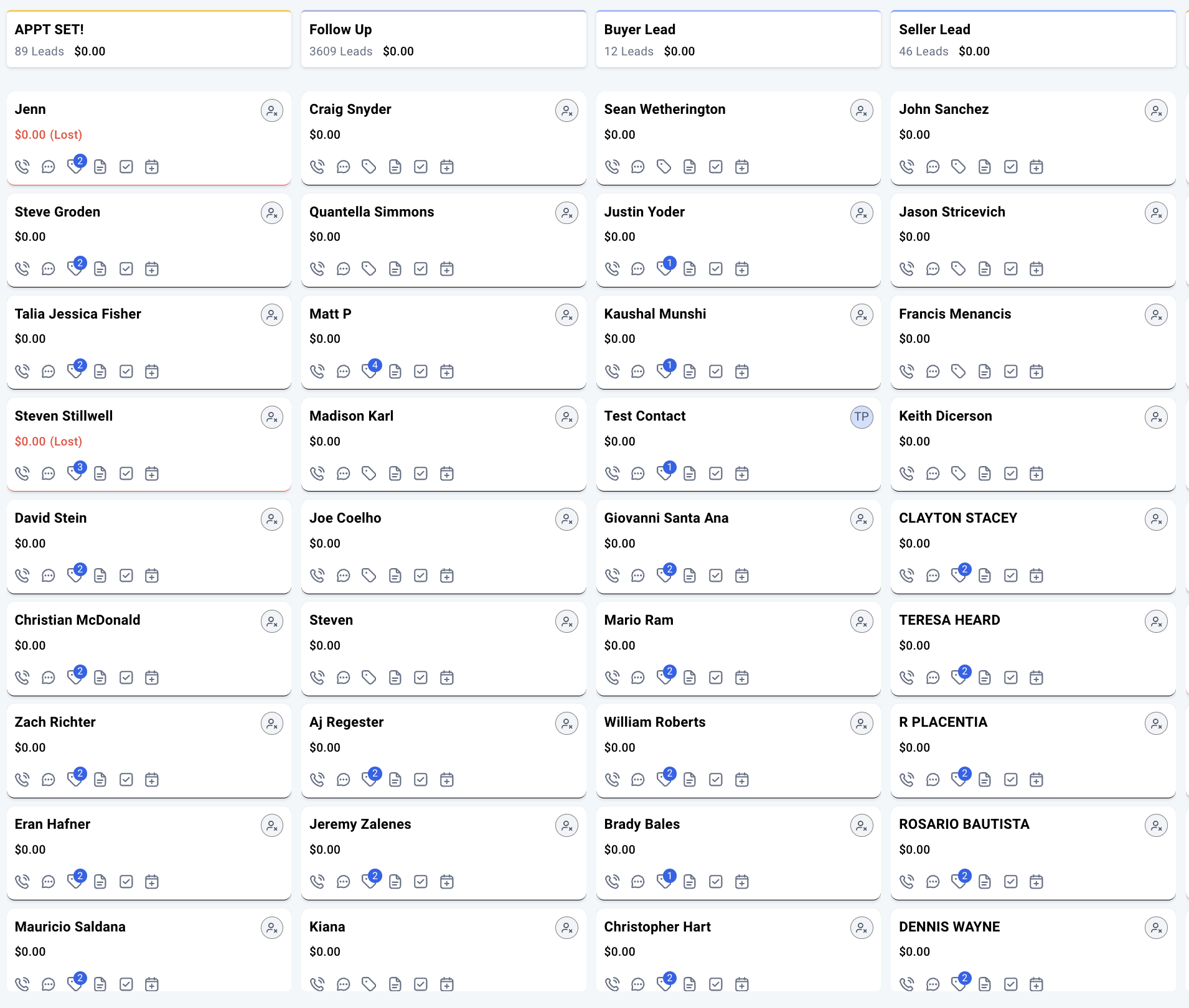The width and height of the screenshot is (1189, 1008).
Task: Open the tags icon on Justin Yoder's card
Action: coord(664,269)
